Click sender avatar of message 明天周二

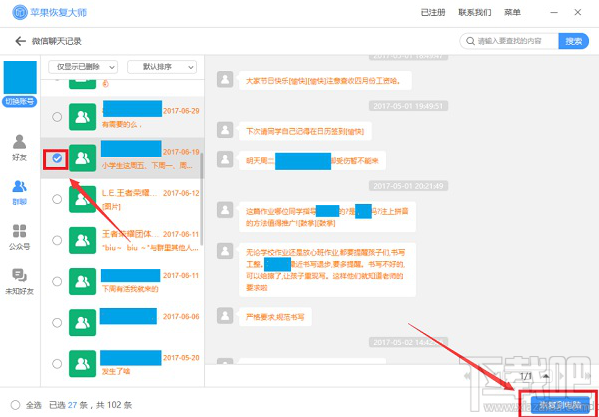click(x=225, y=159)
